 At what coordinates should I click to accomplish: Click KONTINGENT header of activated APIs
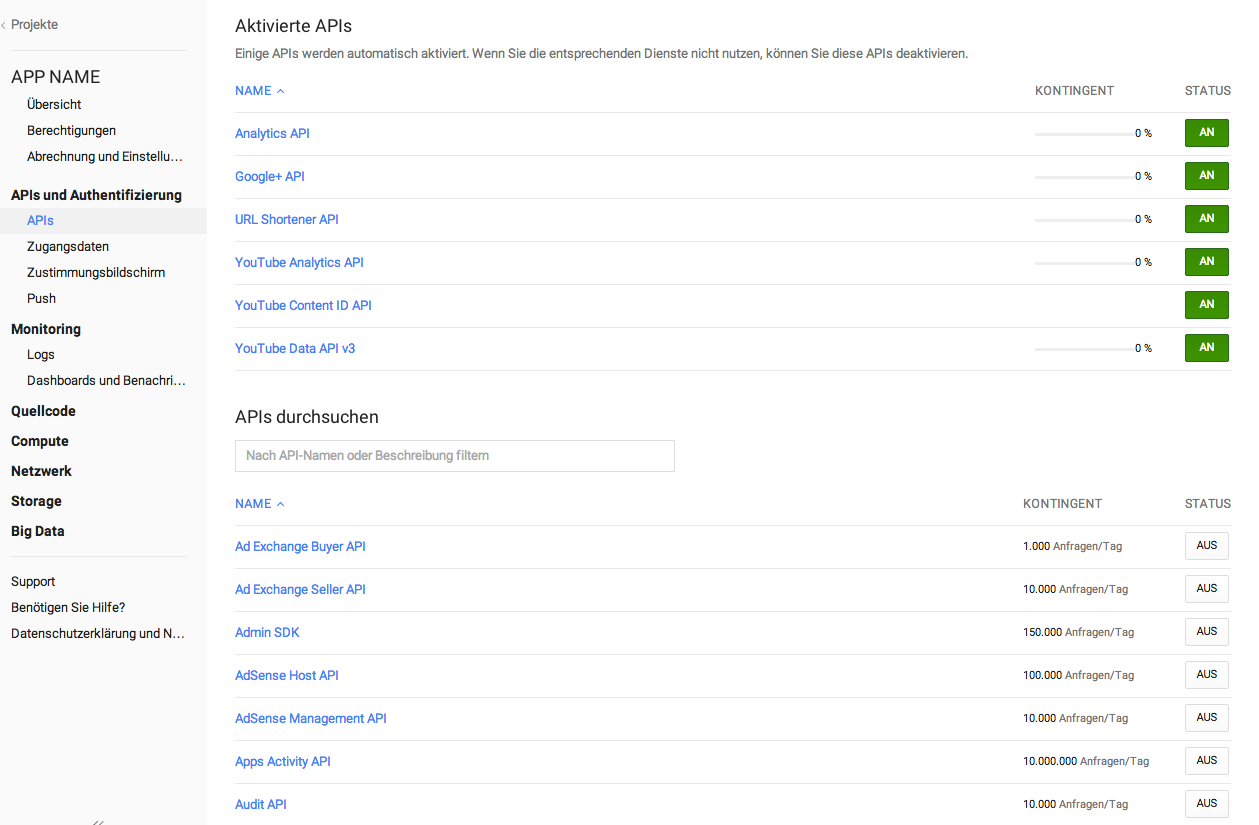pos(1074,91)
